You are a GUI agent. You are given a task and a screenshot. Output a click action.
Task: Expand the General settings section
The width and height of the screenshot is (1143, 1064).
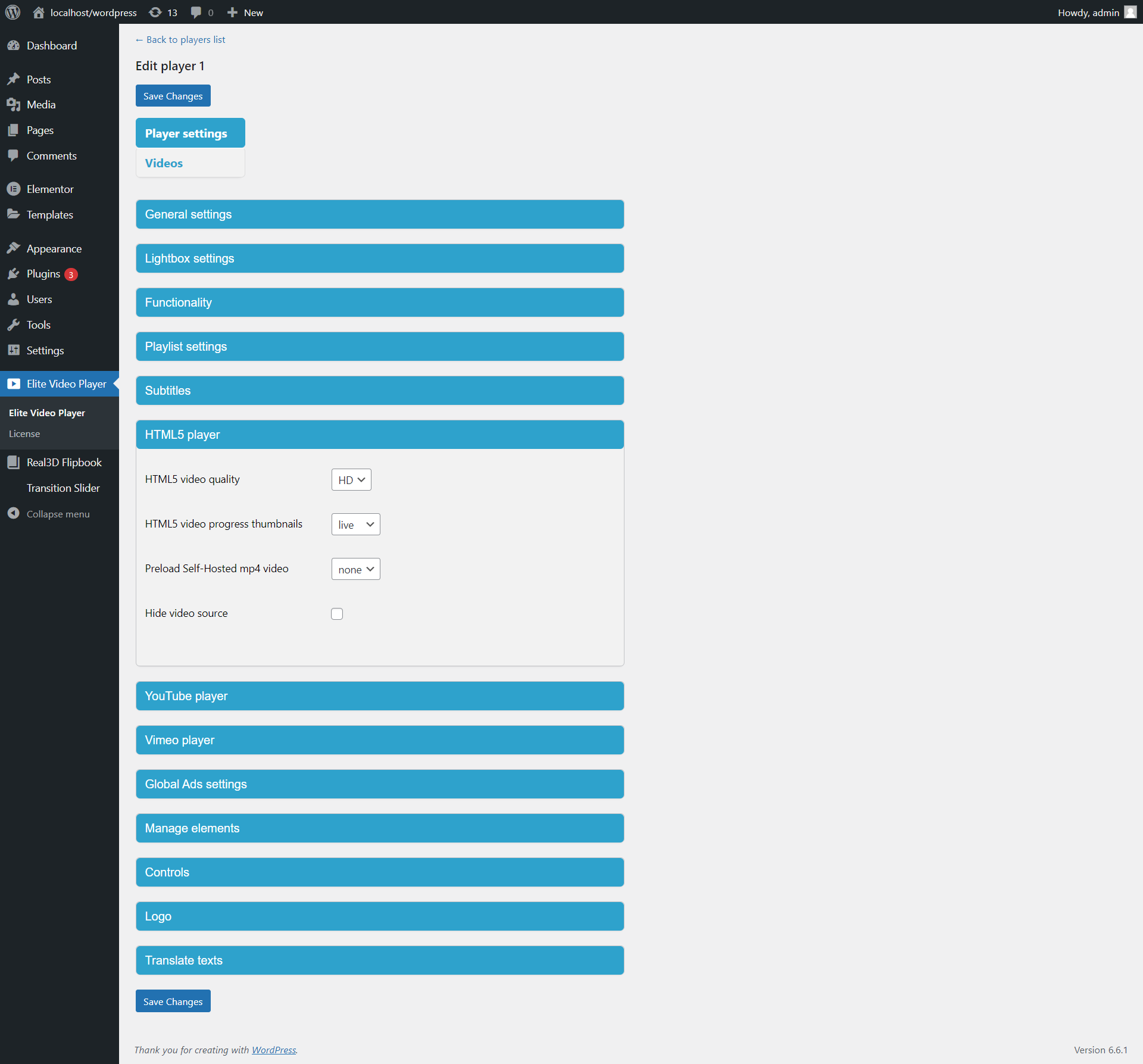coord(380,214)
